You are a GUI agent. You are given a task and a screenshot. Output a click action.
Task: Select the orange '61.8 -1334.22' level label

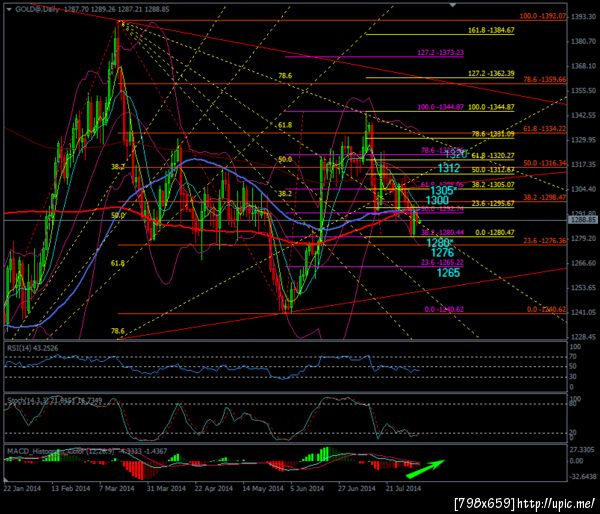pyautogui.click(x=545, y=129)
